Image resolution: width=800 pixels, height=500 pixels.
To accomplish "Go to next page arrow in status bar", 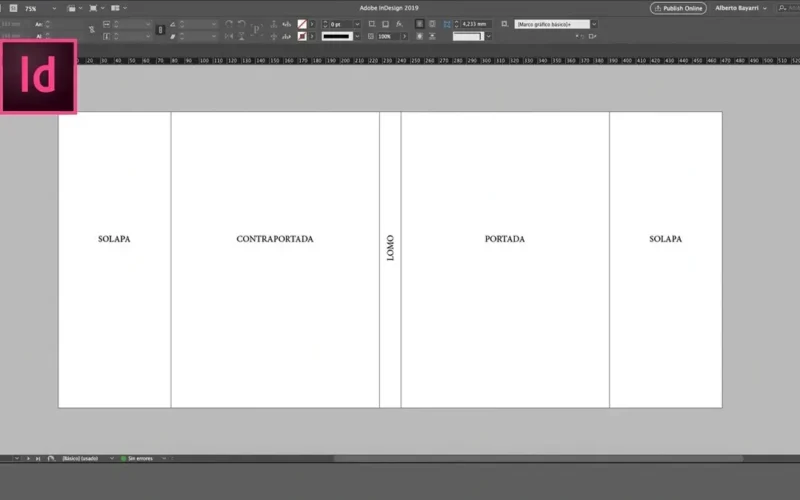I will tap(27, 458).
